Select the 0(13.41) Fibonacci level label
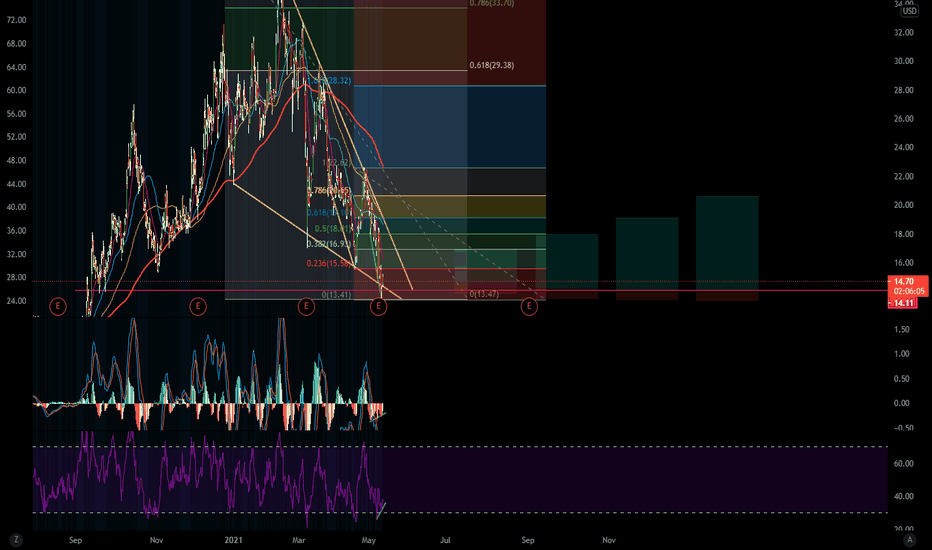The width and height of the screenshot is (932, 550). [x=336, y=294]
